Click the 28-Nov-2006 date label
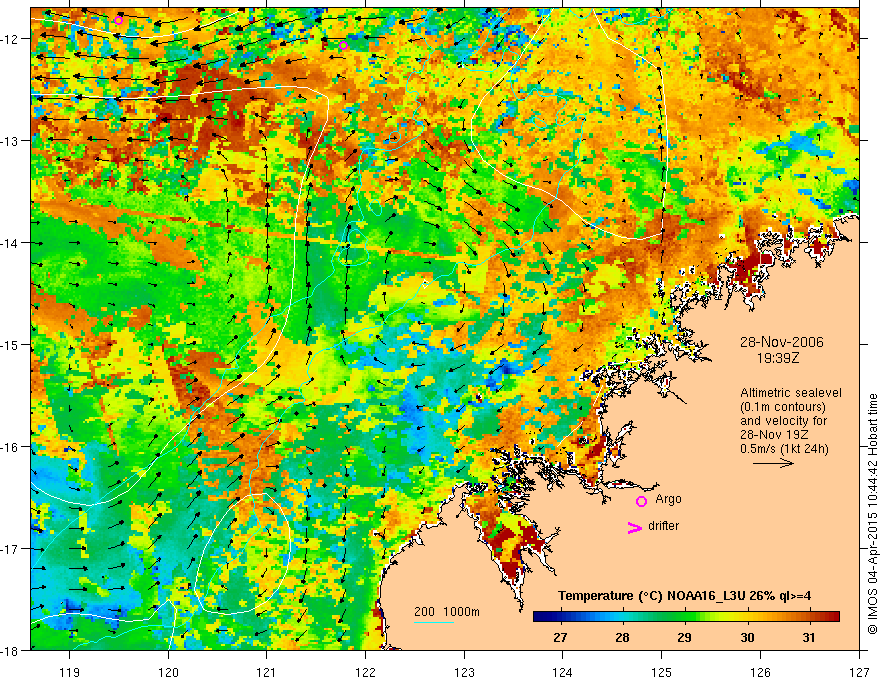The height and width of the screenshot is (680, 880). pos(781,342)
